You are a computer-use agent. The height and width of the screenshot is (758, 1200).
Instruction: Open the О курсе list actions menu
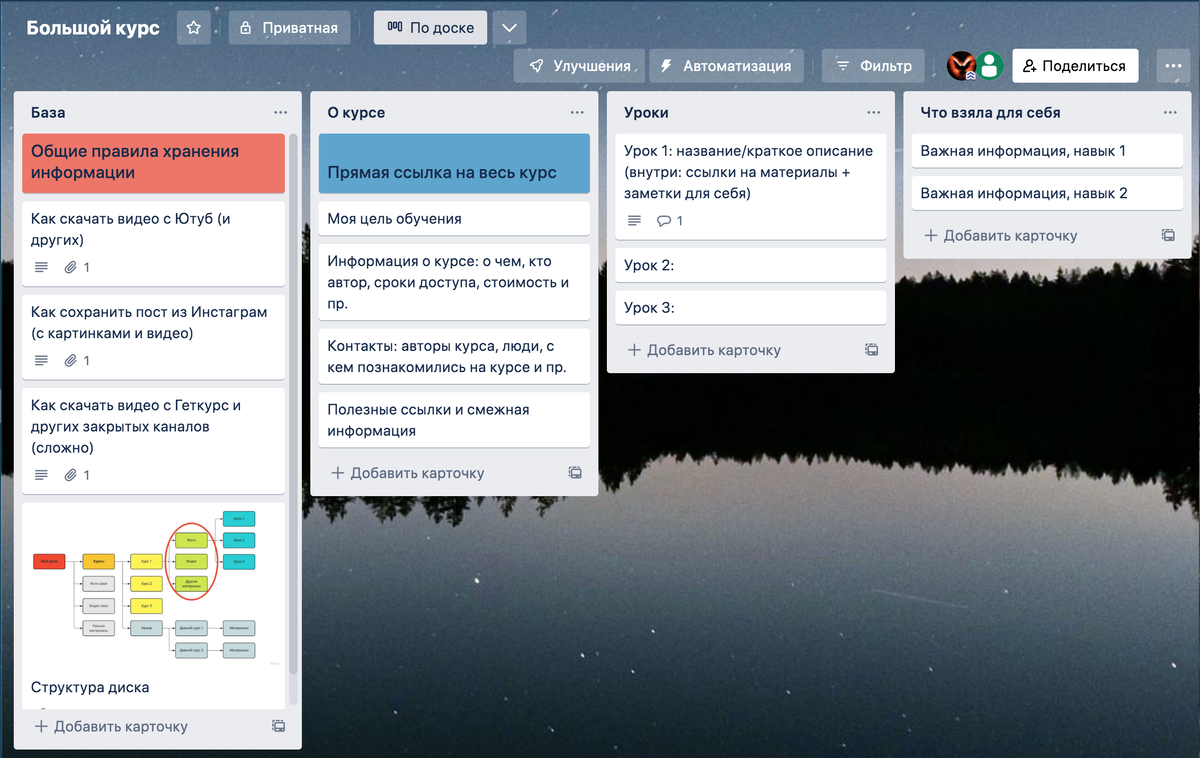point(577,113)
